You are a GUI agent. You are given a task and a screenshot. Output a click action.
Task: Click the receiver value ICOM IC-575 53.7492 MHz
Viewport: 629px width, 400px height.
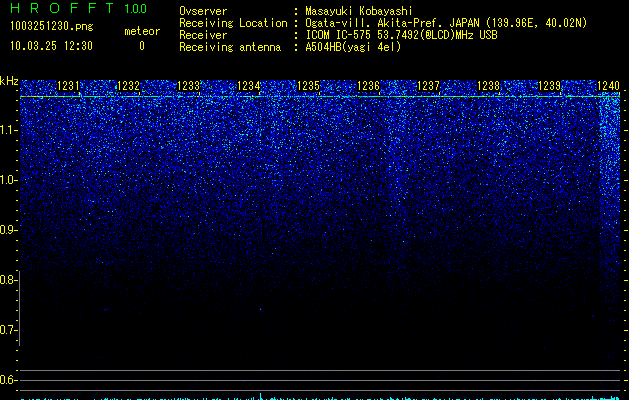[401, 35]
